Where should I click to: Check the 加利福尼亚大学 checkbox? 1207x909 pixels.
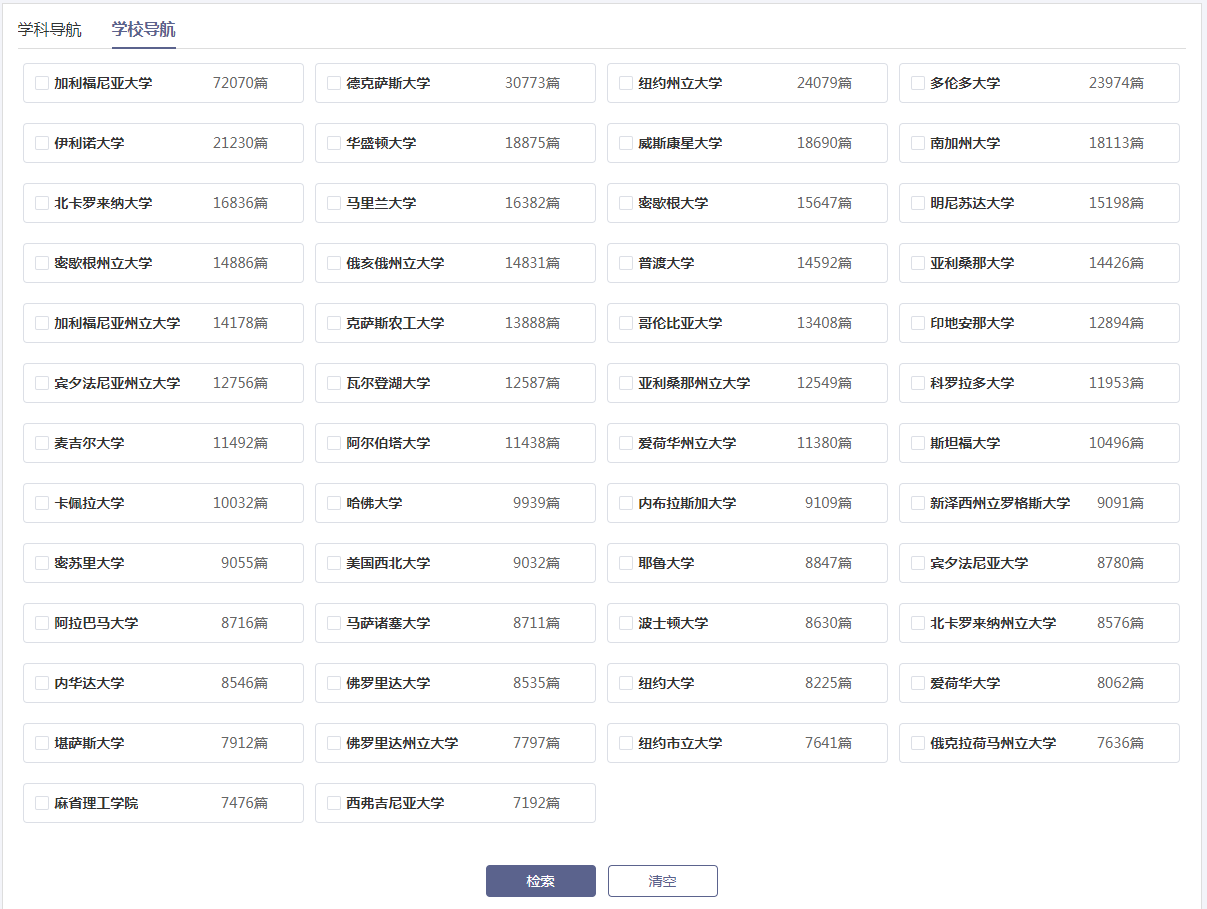(42, 83)
